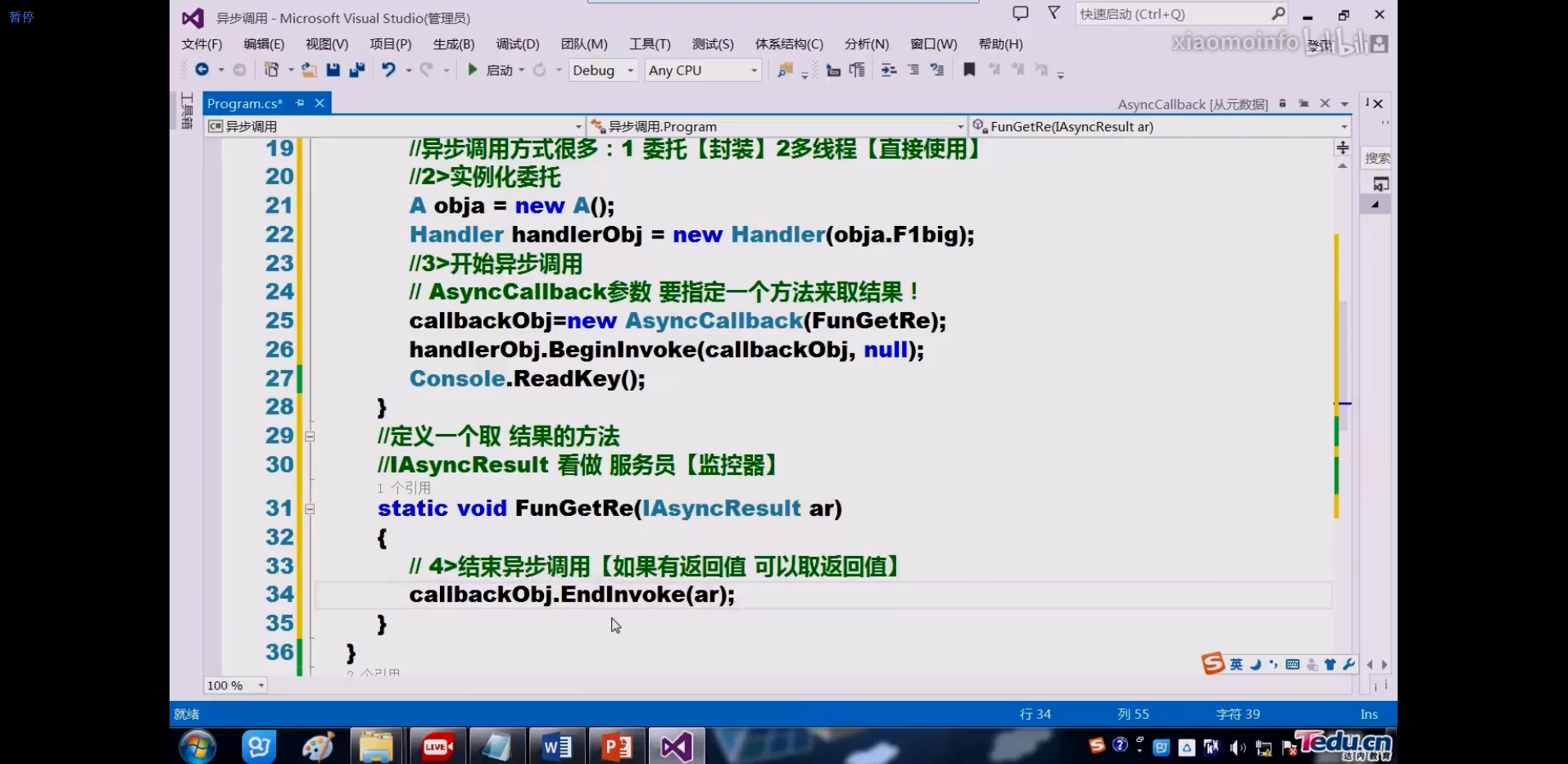Click the volume speaker tray icon

[1237, 747]
